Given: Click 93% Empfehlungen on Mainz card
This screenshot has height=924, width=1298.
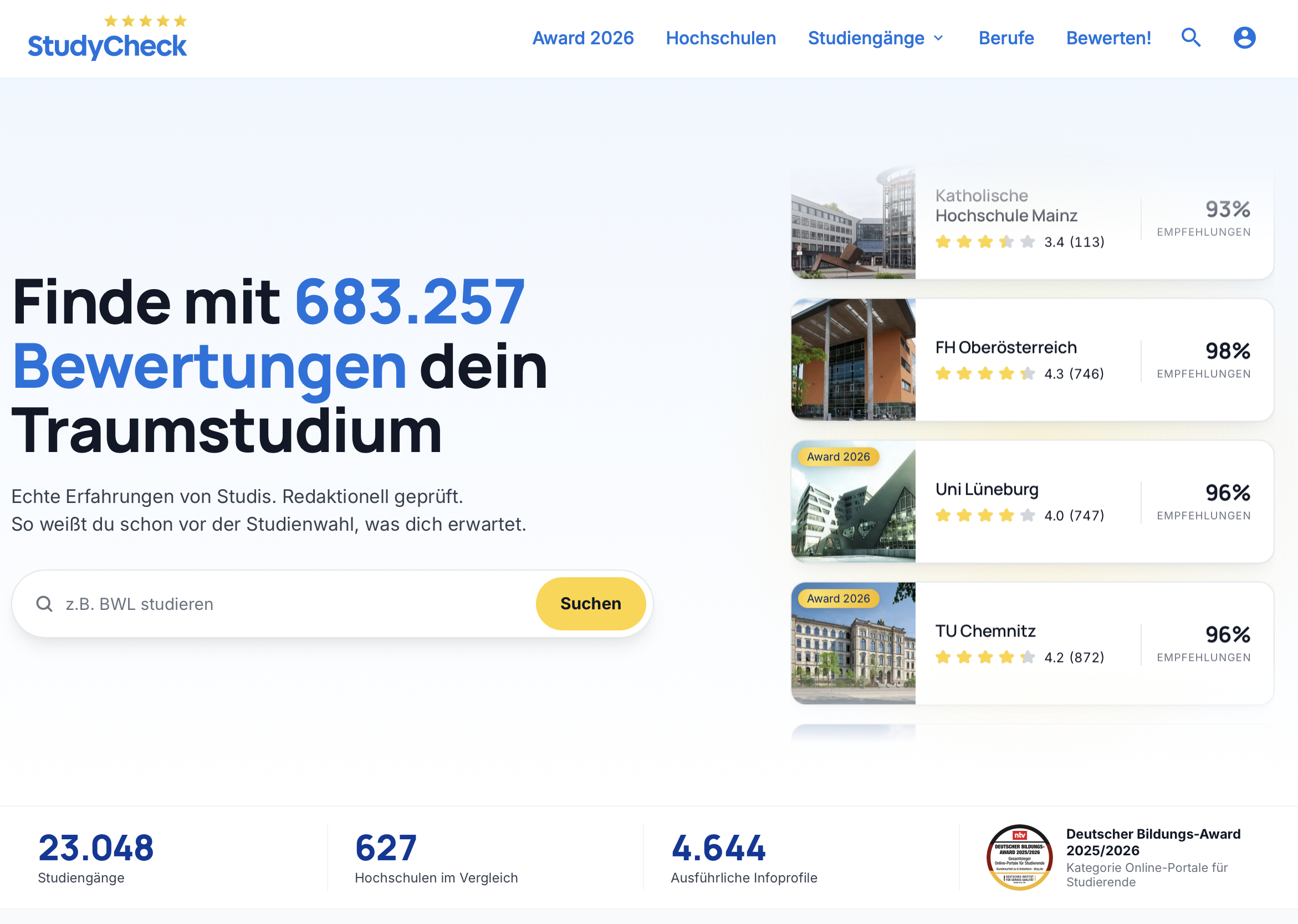Looking at the screenshot, I should tap(1204, 218).
